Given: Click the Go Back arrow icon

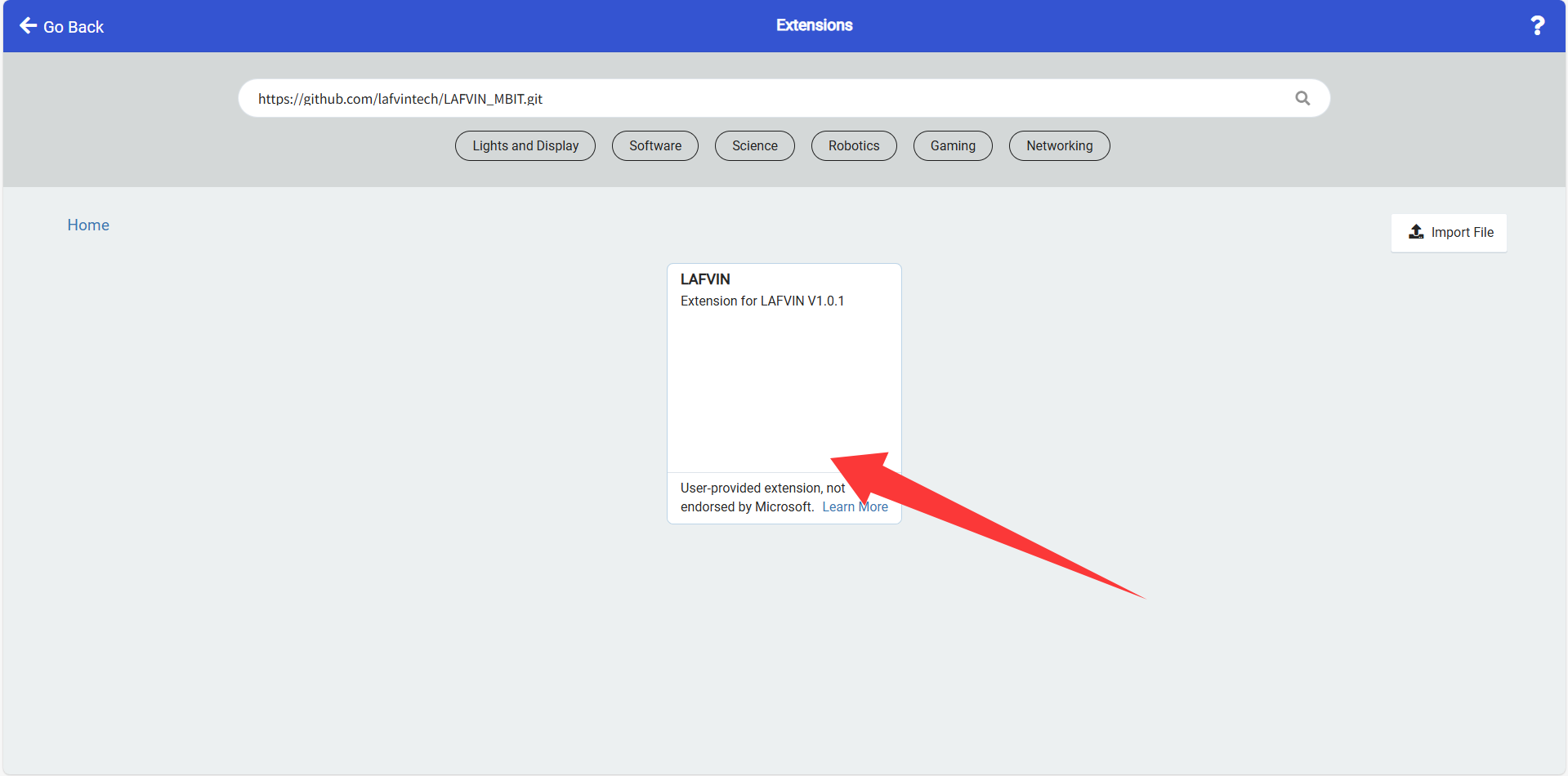Looking at the screenshot, I should coord(28,26).
